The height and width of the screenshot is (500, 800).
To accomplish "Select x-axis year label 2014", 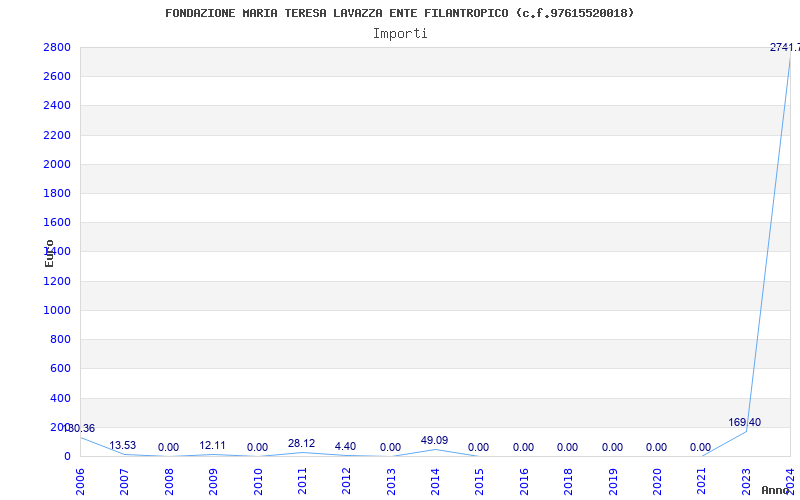I will 436,481.
